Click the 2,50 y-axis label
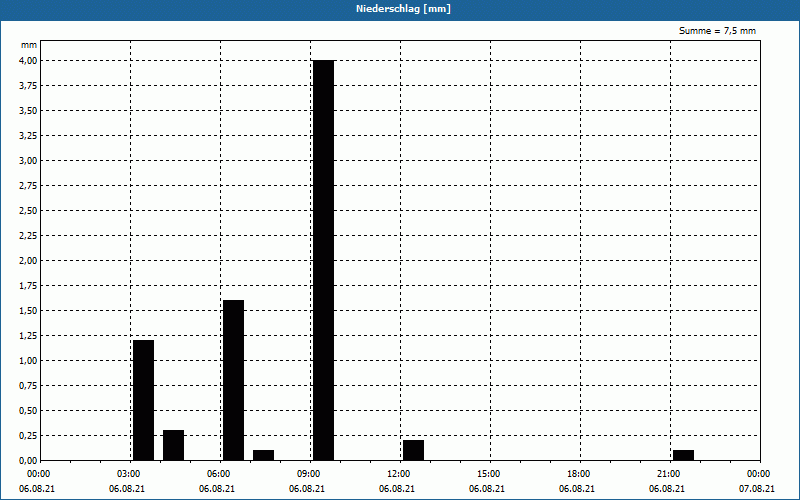 [x=28, y=210]
